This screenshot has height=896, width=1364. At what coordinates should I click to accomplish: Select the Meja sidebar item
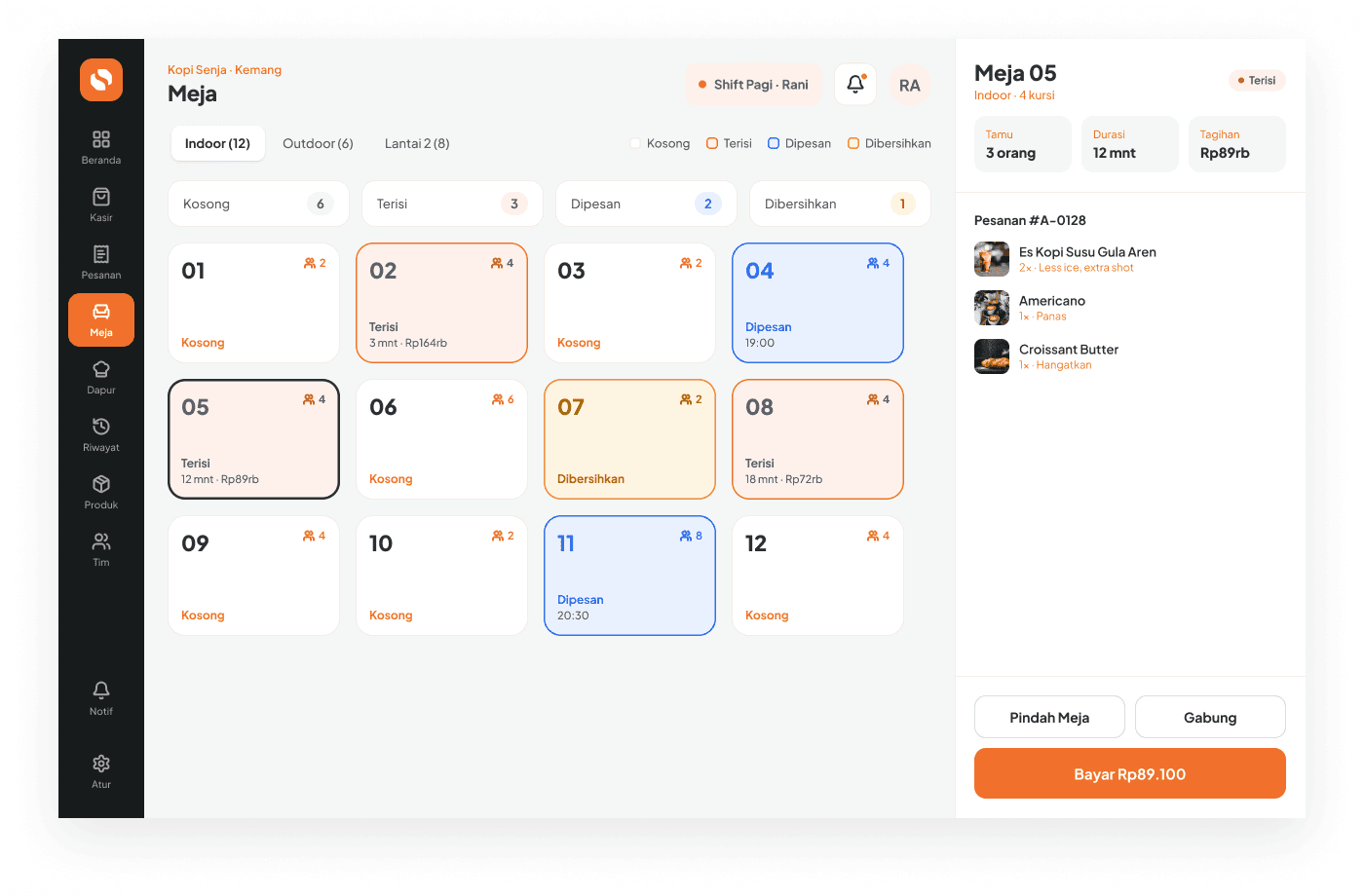pos(101,319)
